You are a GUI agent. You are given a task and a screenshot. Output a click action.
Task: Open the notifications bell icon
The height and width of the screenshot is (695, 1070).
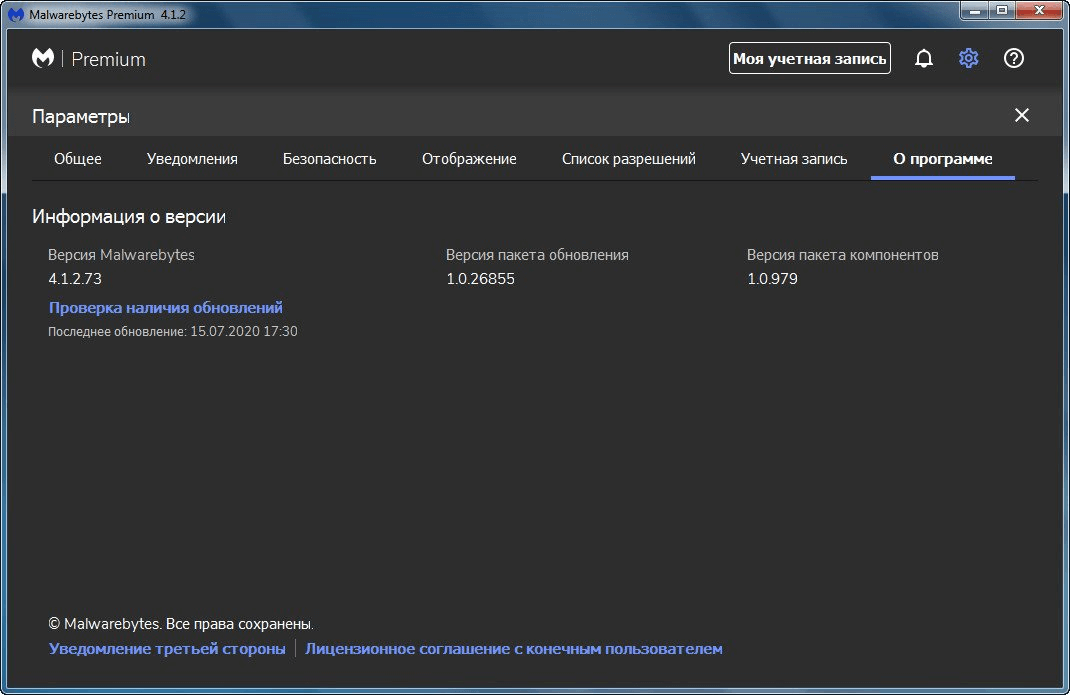pos(923,59)
